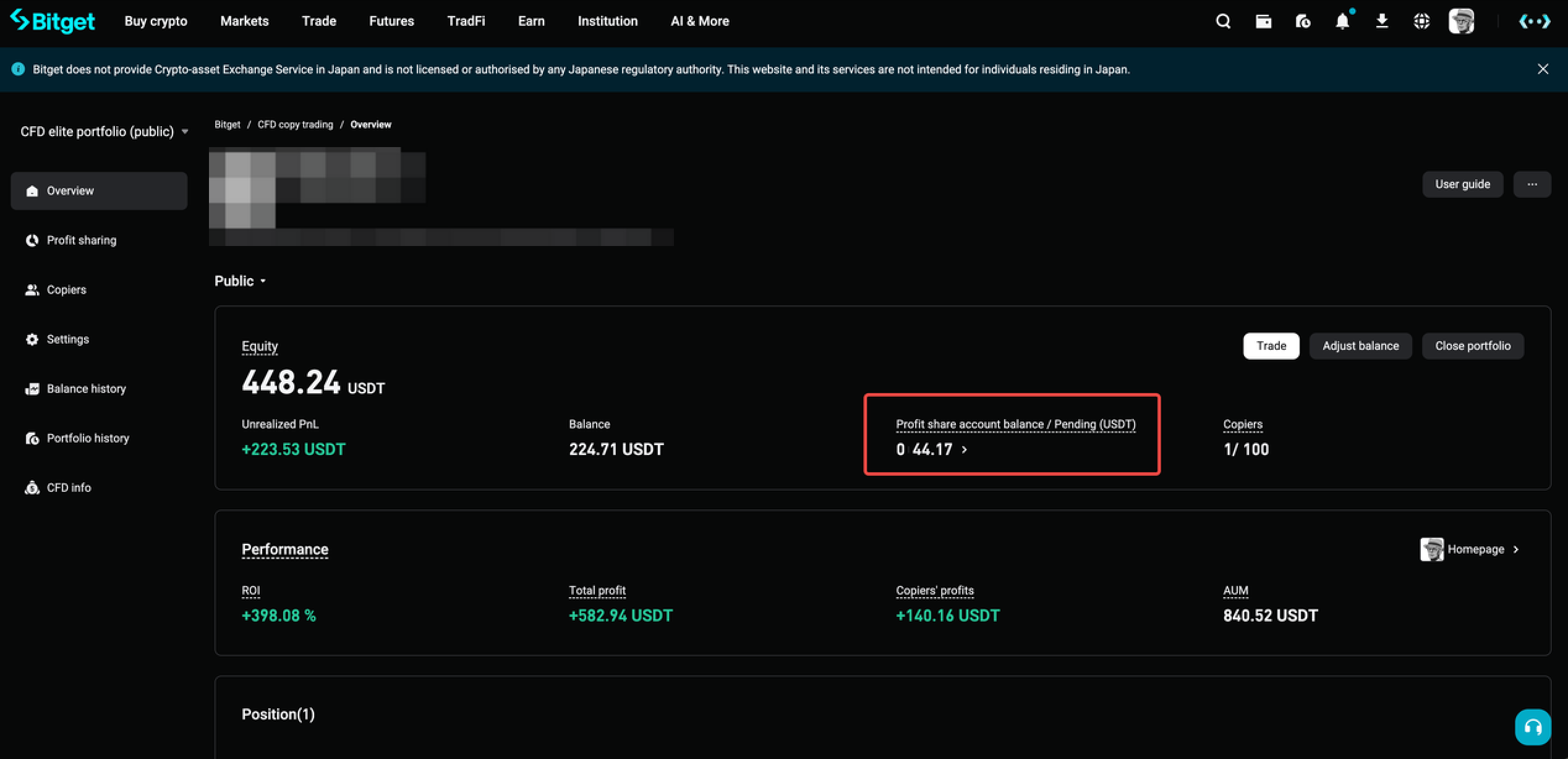This screenshot has width=1568, height=759.
Task: Click the trader avatar beside Homepage
Action: [x=1431, y=549]
